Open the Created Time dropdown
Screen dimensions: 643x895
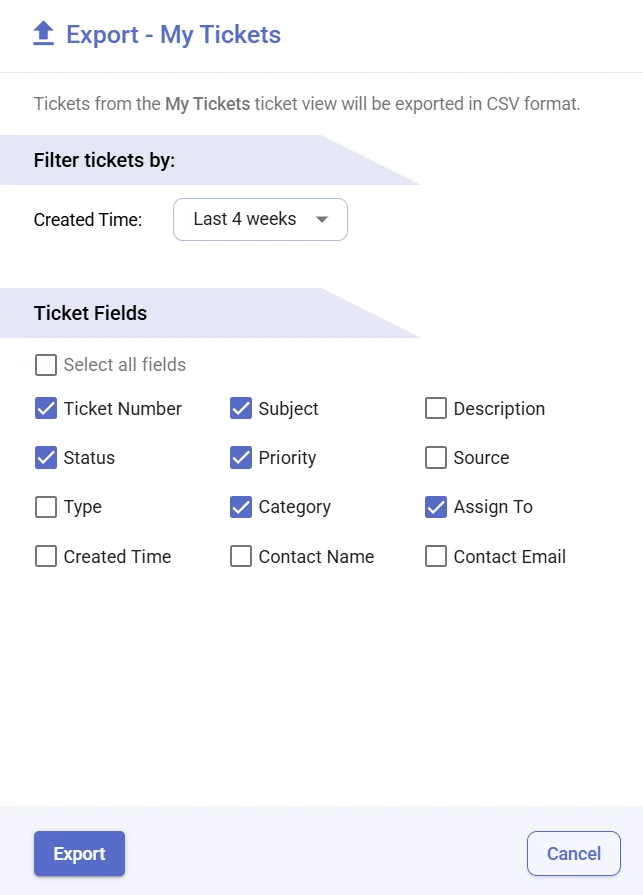[260, 219]
